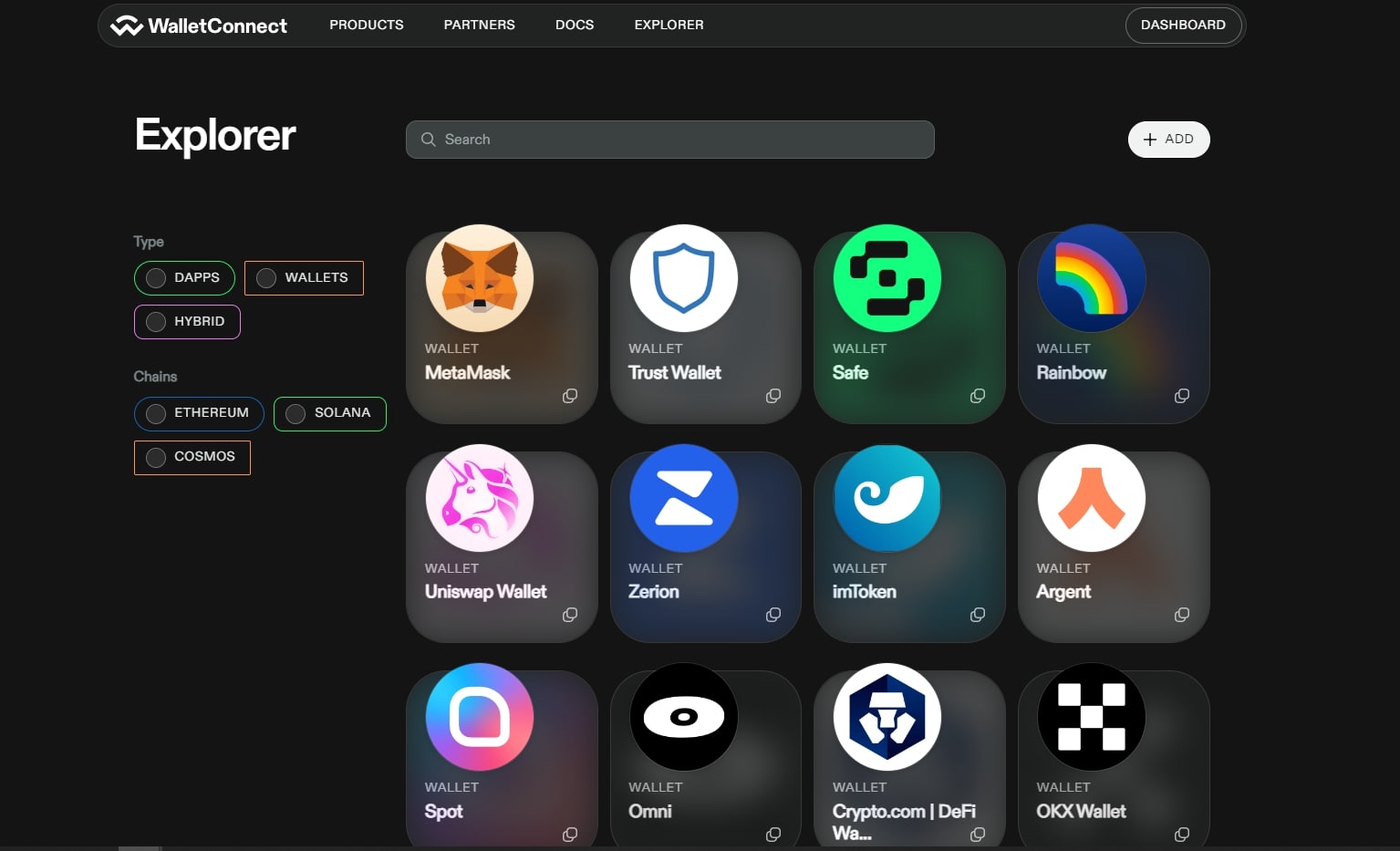Open the Trust Wallet name link
The height and width of the screenshot is (851, 1400).
[675, 372]
